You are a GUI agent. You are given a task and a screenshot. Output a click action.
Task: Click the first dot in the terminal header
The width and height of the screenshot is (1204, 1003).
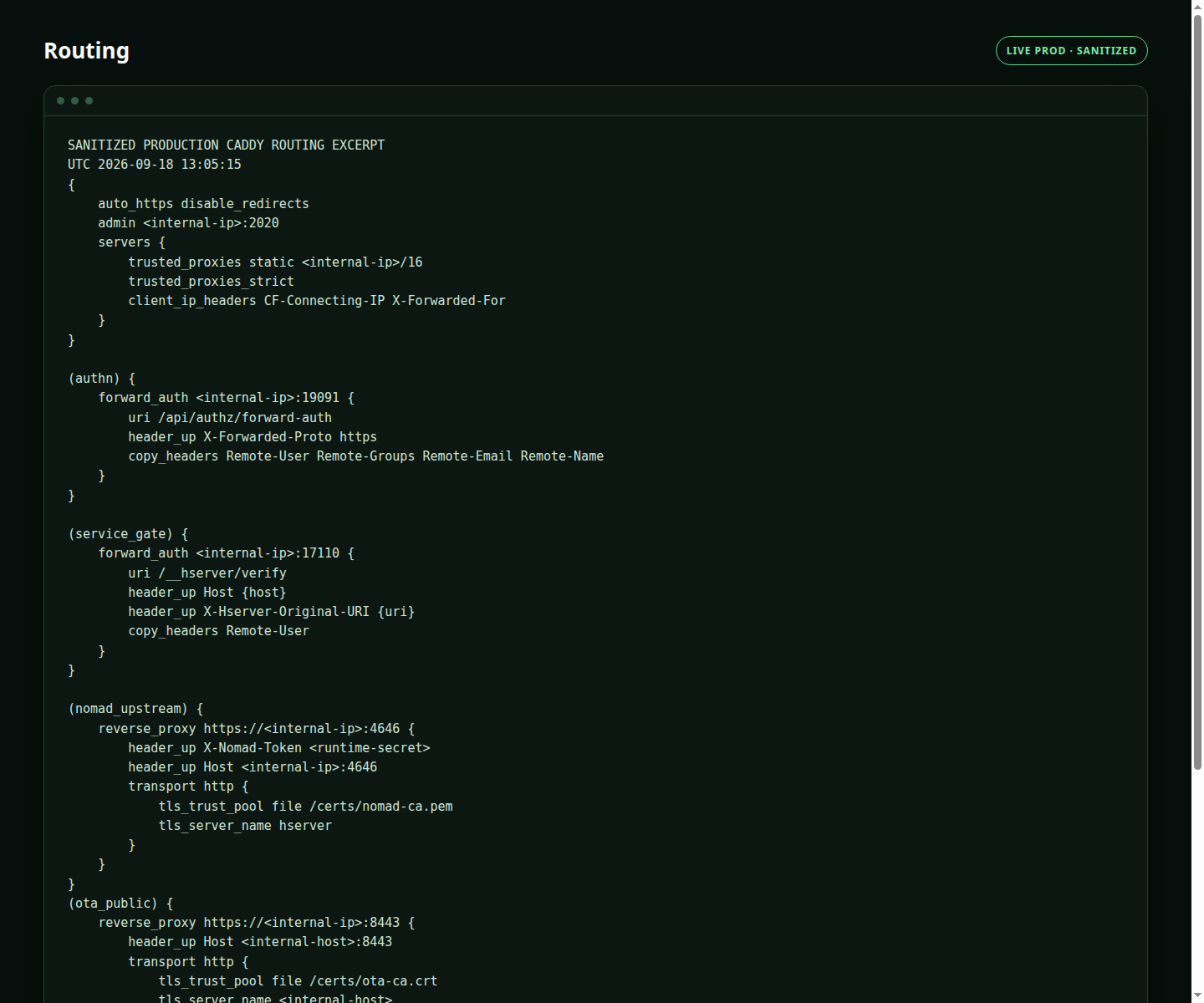(60, 100)
